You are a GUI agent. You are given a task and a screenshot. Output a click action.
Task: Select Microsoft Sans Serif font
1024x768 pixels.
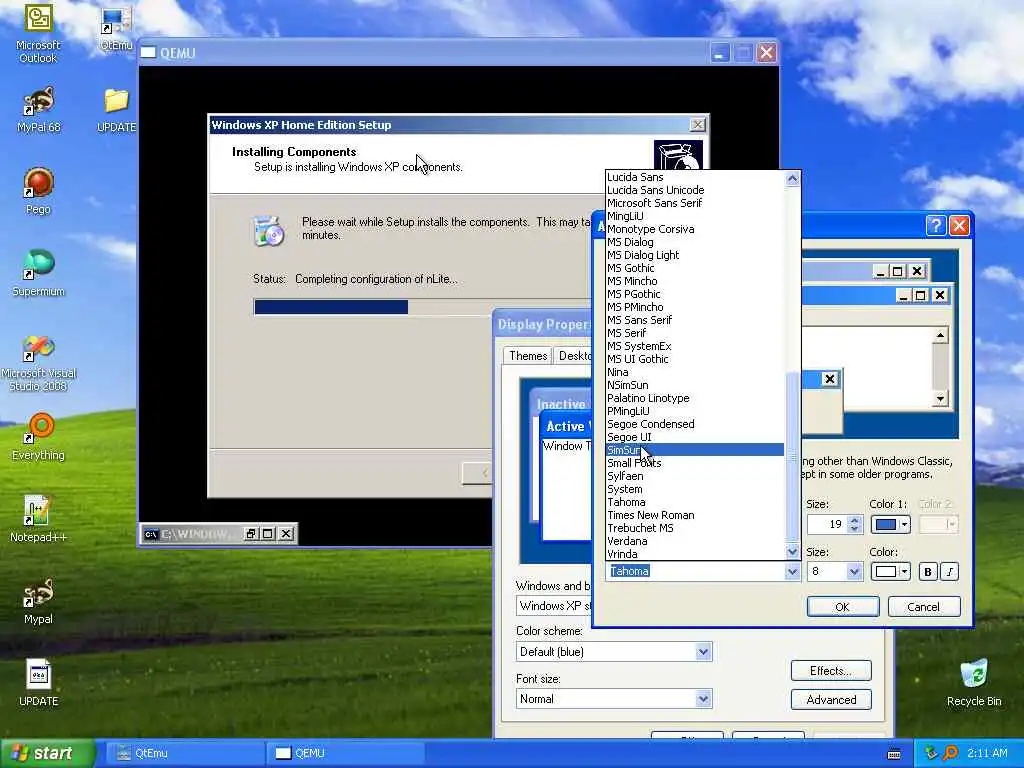click(x=695, y=203)
